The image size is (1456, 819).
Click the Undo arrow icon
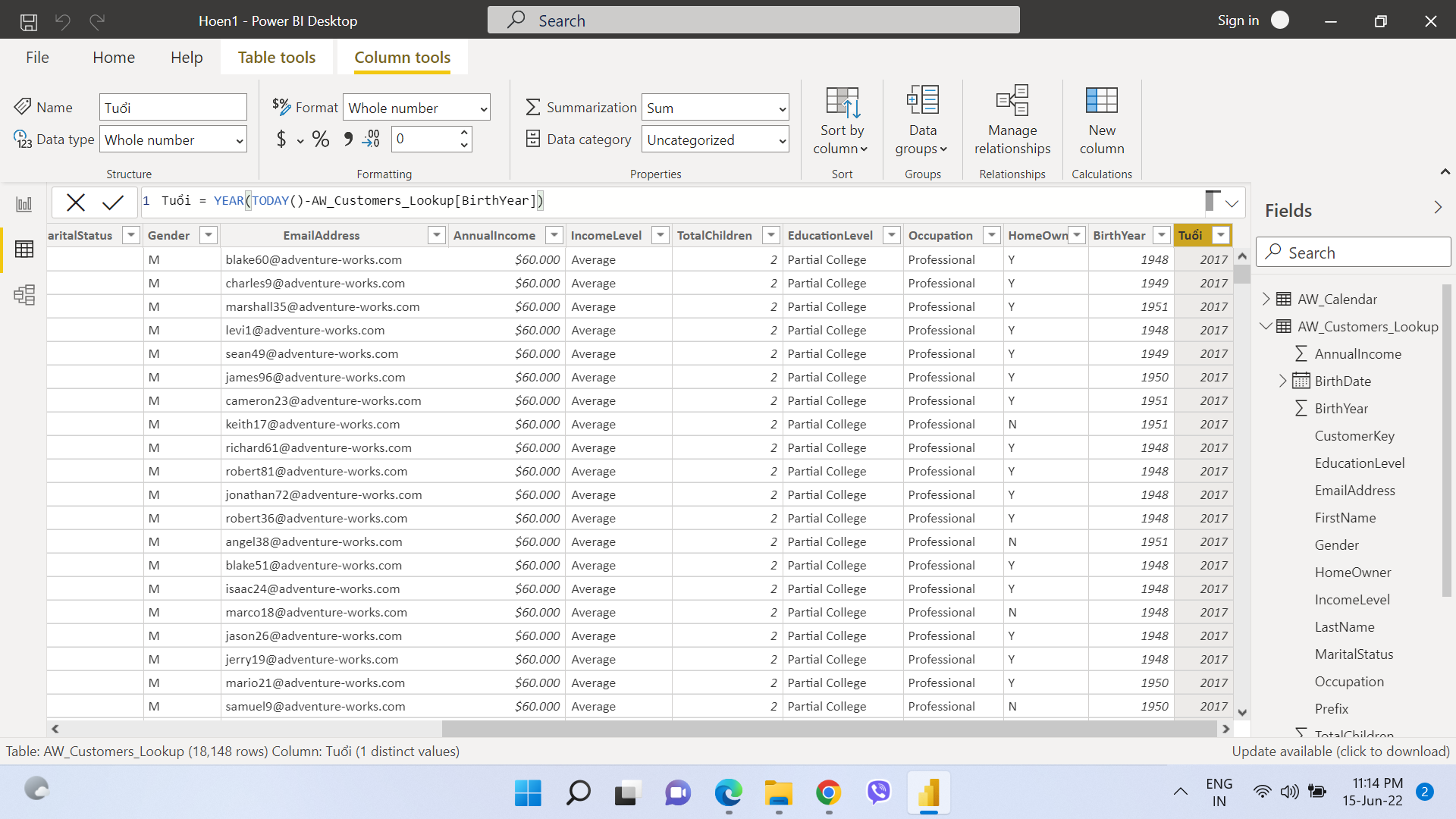click(x=63, y=21)
